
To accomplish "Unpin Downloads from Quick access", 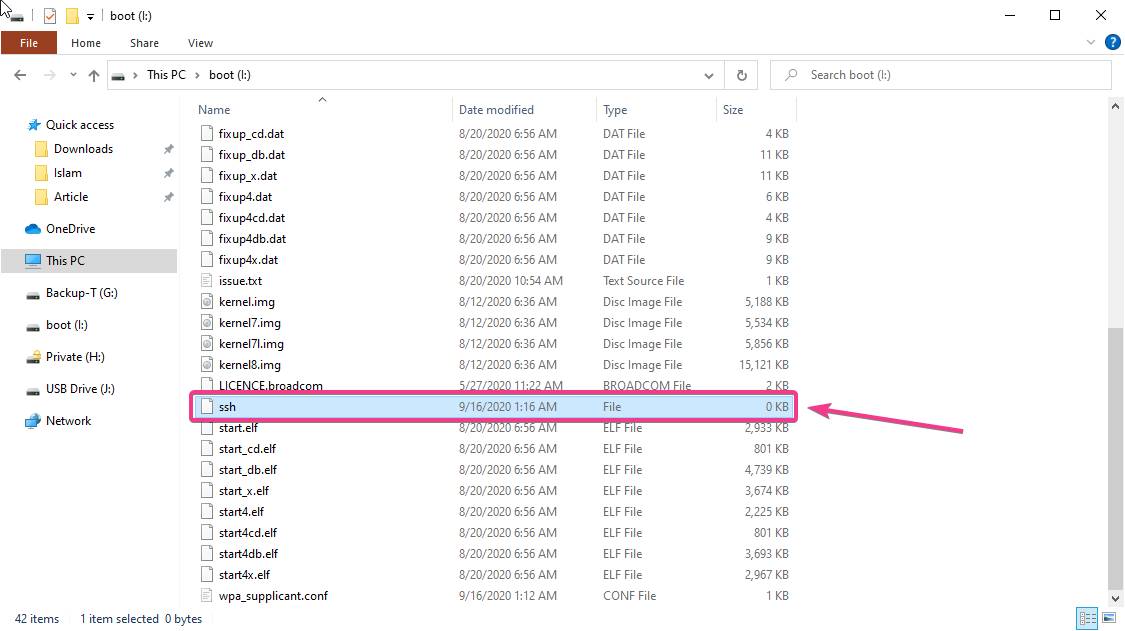I will coord(168,149).
